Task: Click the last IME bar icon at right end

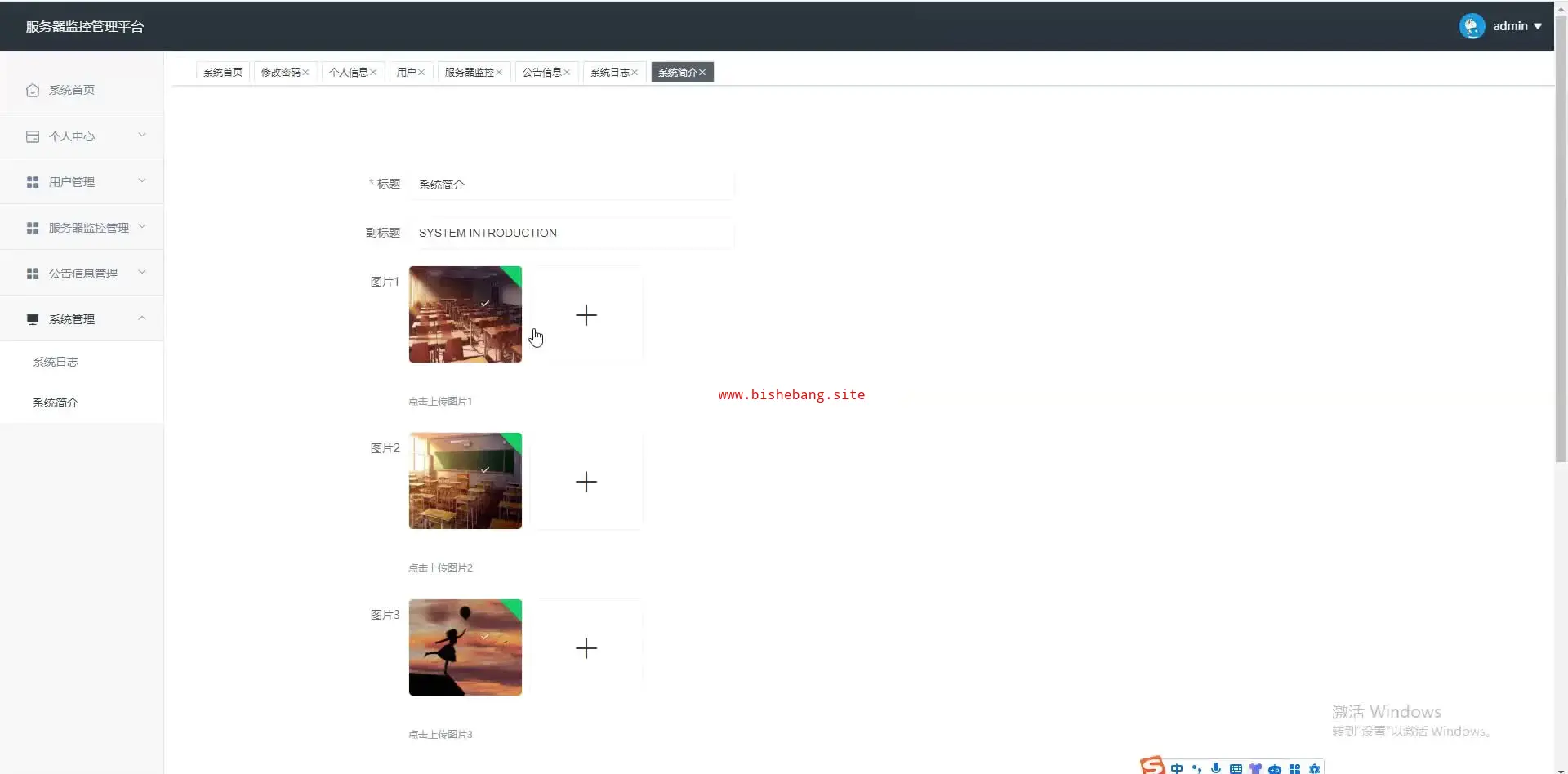Action: pyautogui.click(x=1314, y=768)
